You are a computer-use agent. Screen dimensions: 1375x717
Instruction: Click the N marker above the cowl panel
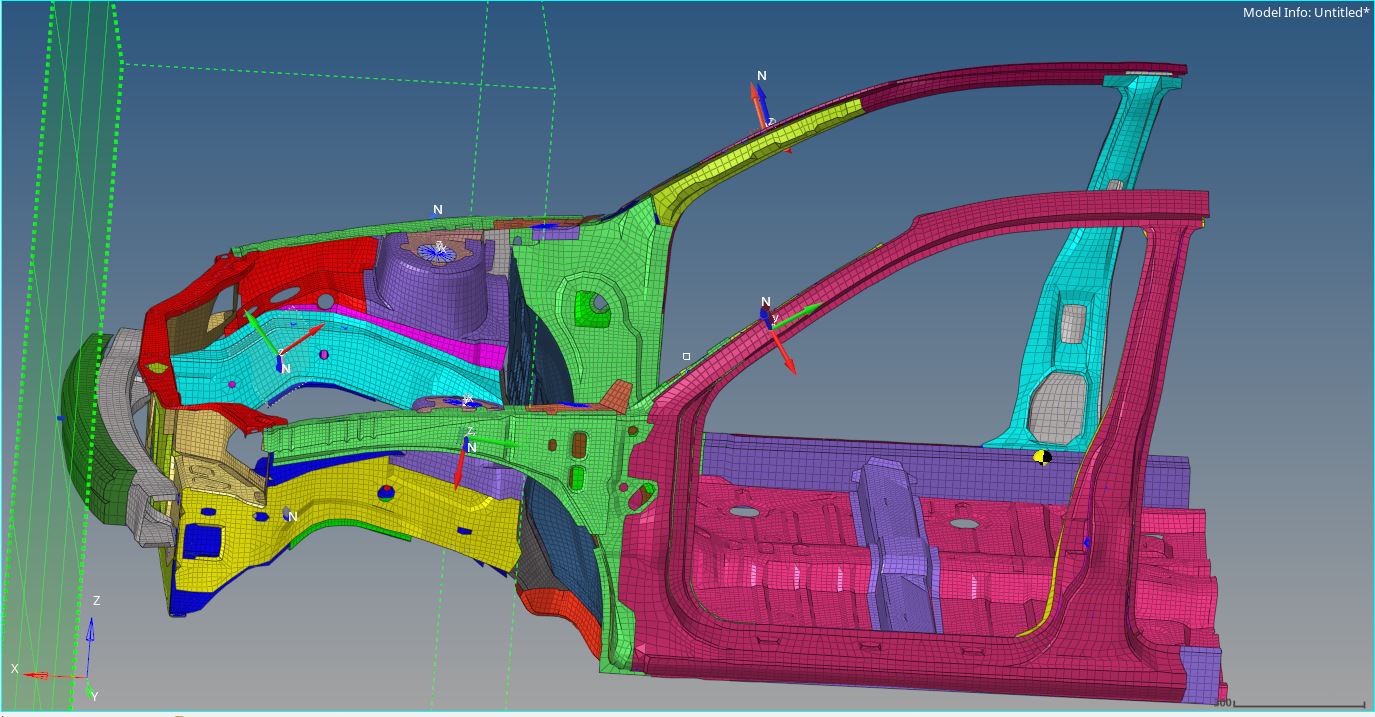tap(435, 209)
